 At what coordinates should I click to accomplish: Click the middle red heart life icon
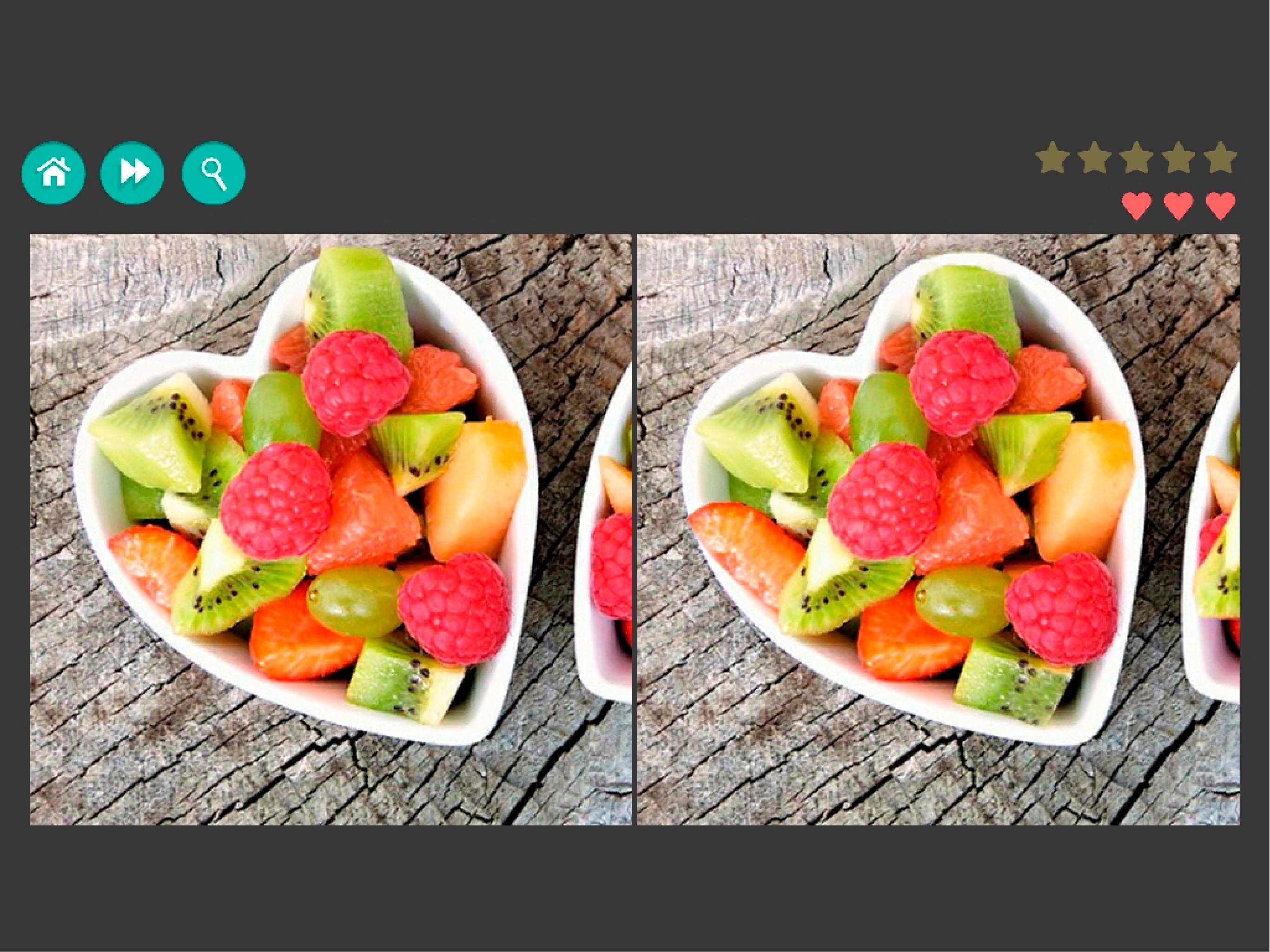[1179, 205]
